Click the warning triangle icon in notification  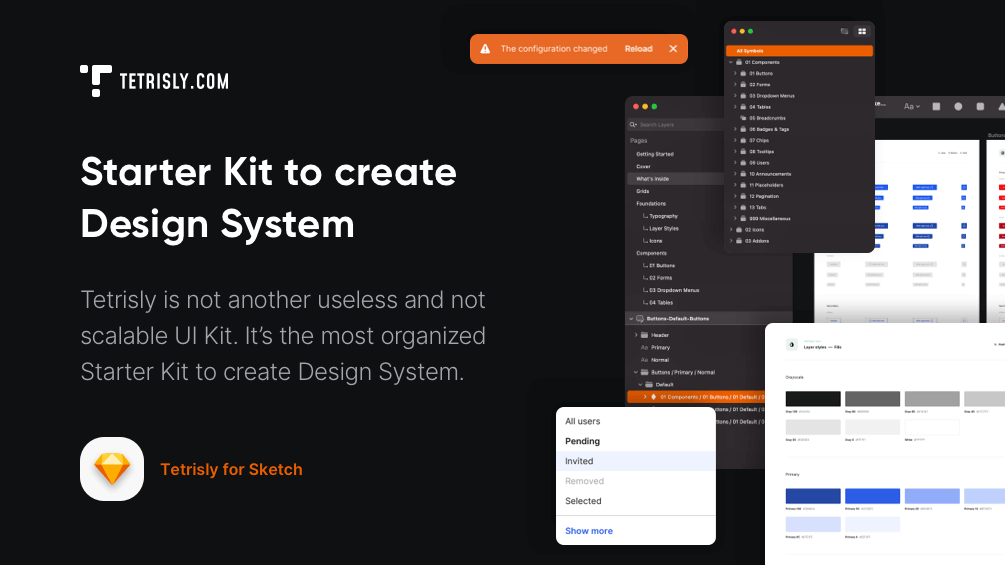485,49
